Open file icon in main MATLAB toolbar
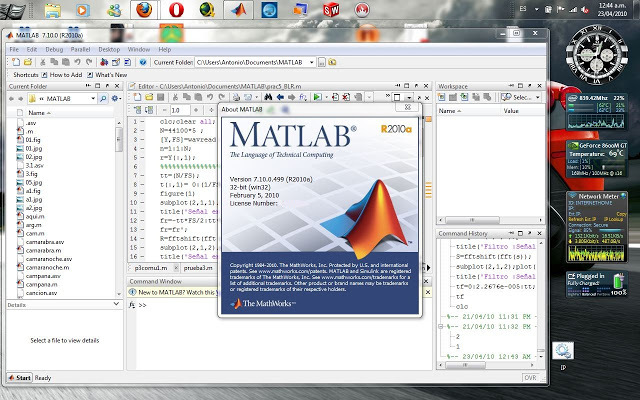This screenshot has height=400, width=640. pos(27,62)
